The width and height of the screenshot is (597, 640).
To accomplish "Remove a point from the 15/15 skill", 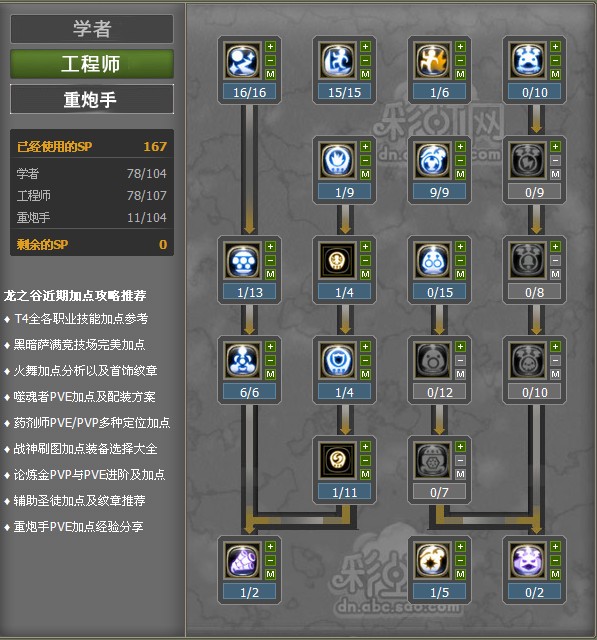I will pyautogui.click(x=365, y=60).
